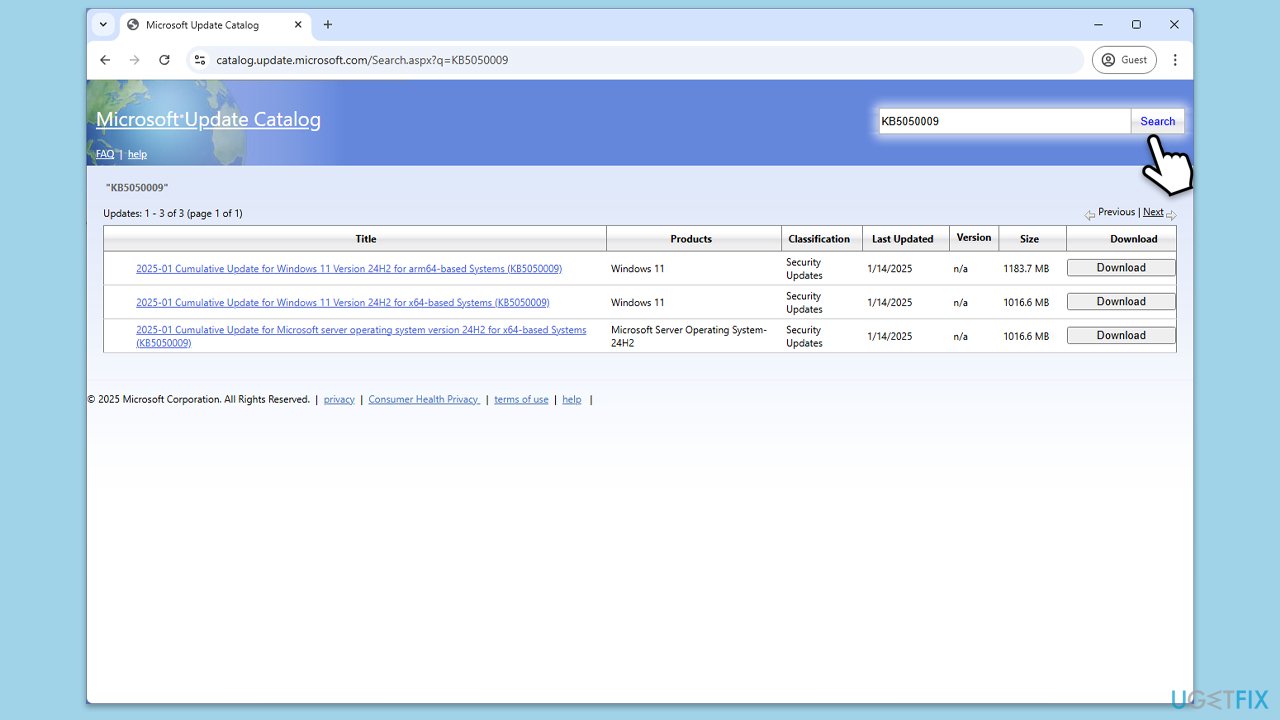Click the browser back arrow
The height and width of the screenshot is (720, 1280).
tap(105, 60)
